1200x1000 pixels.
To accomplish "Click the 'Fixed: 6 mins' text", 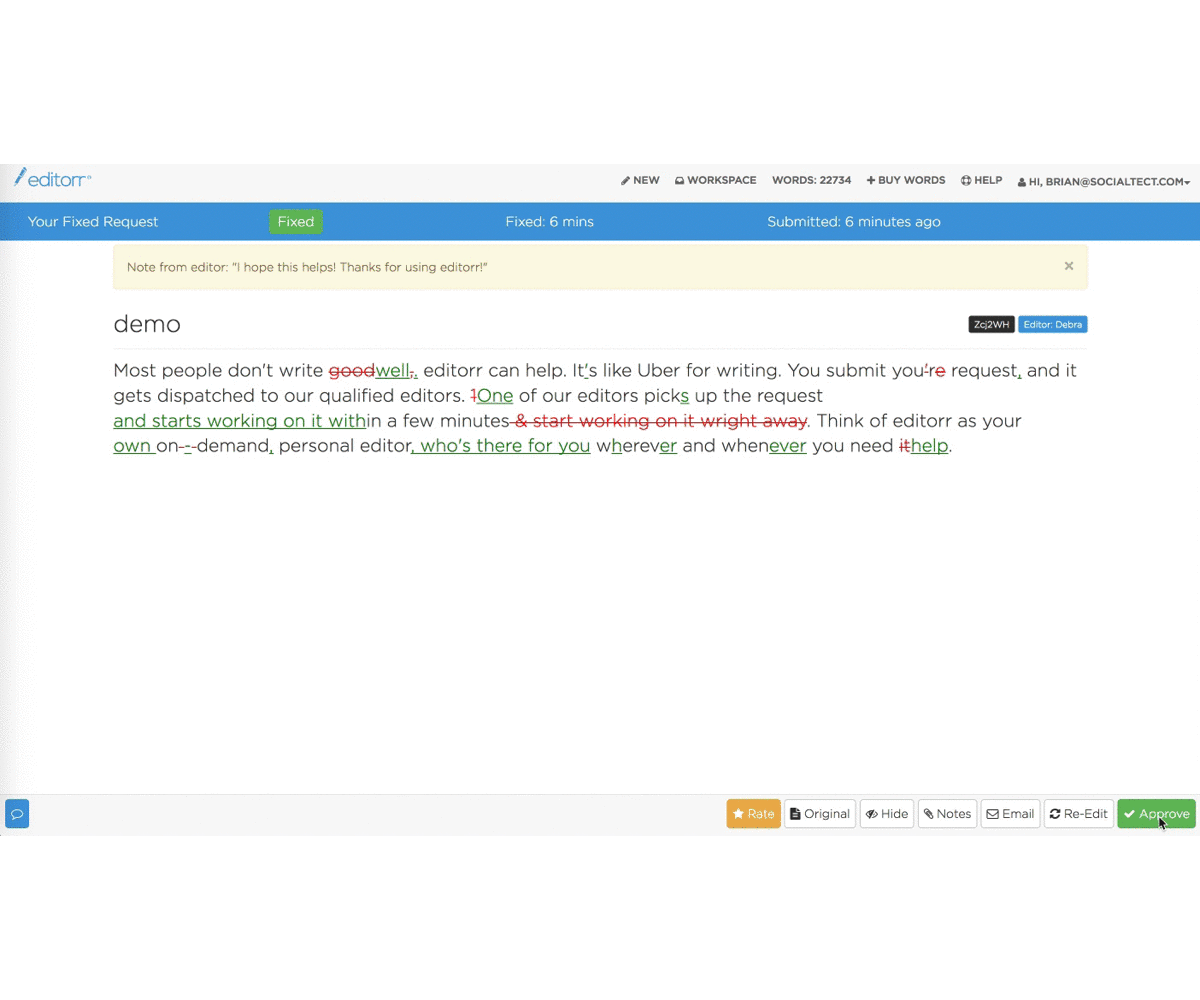I will pyautogui.click(x=550, y=222).
